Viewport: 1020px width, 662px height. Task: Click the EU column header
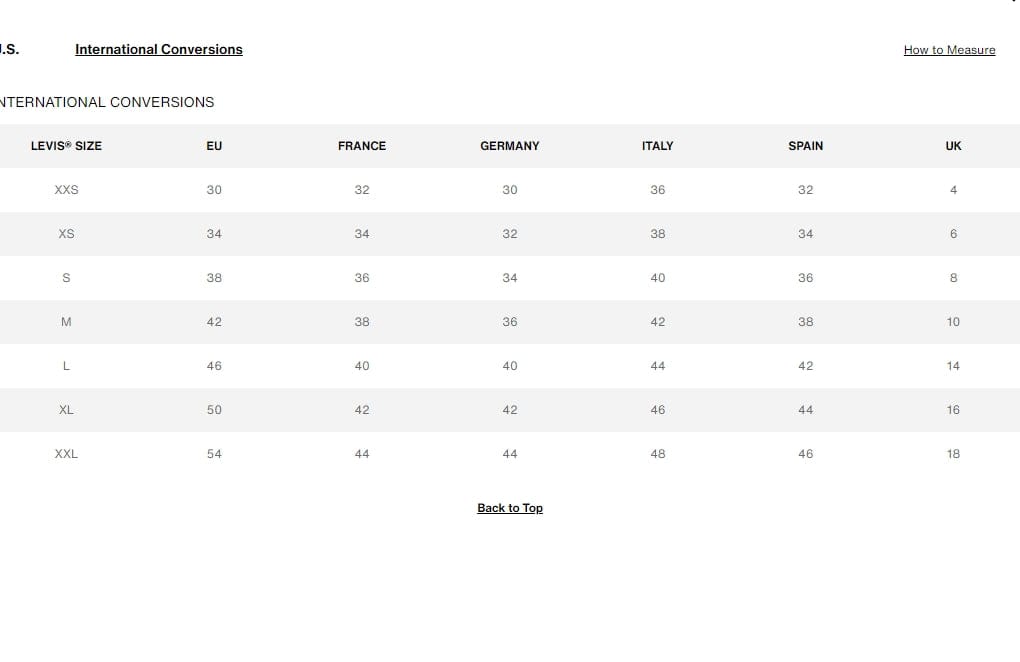(x=214, y=146)
